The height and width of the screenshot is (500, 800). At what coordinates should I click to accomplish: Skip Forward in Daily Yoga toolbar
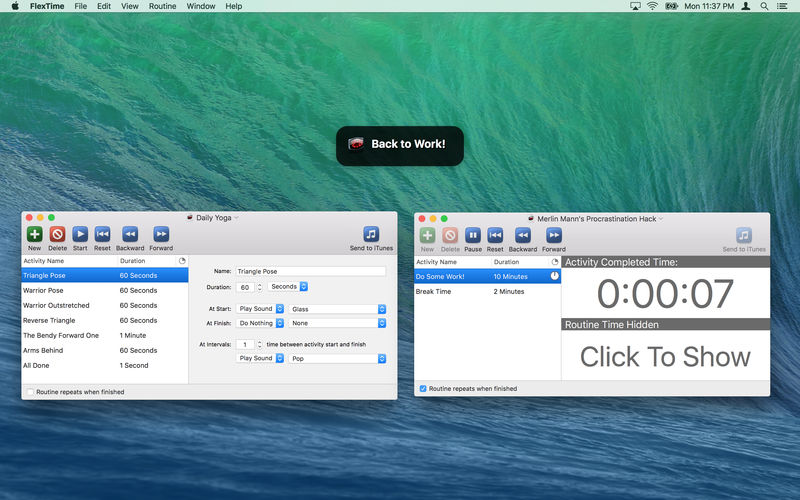pyautogui.click(x=161, y=235)
